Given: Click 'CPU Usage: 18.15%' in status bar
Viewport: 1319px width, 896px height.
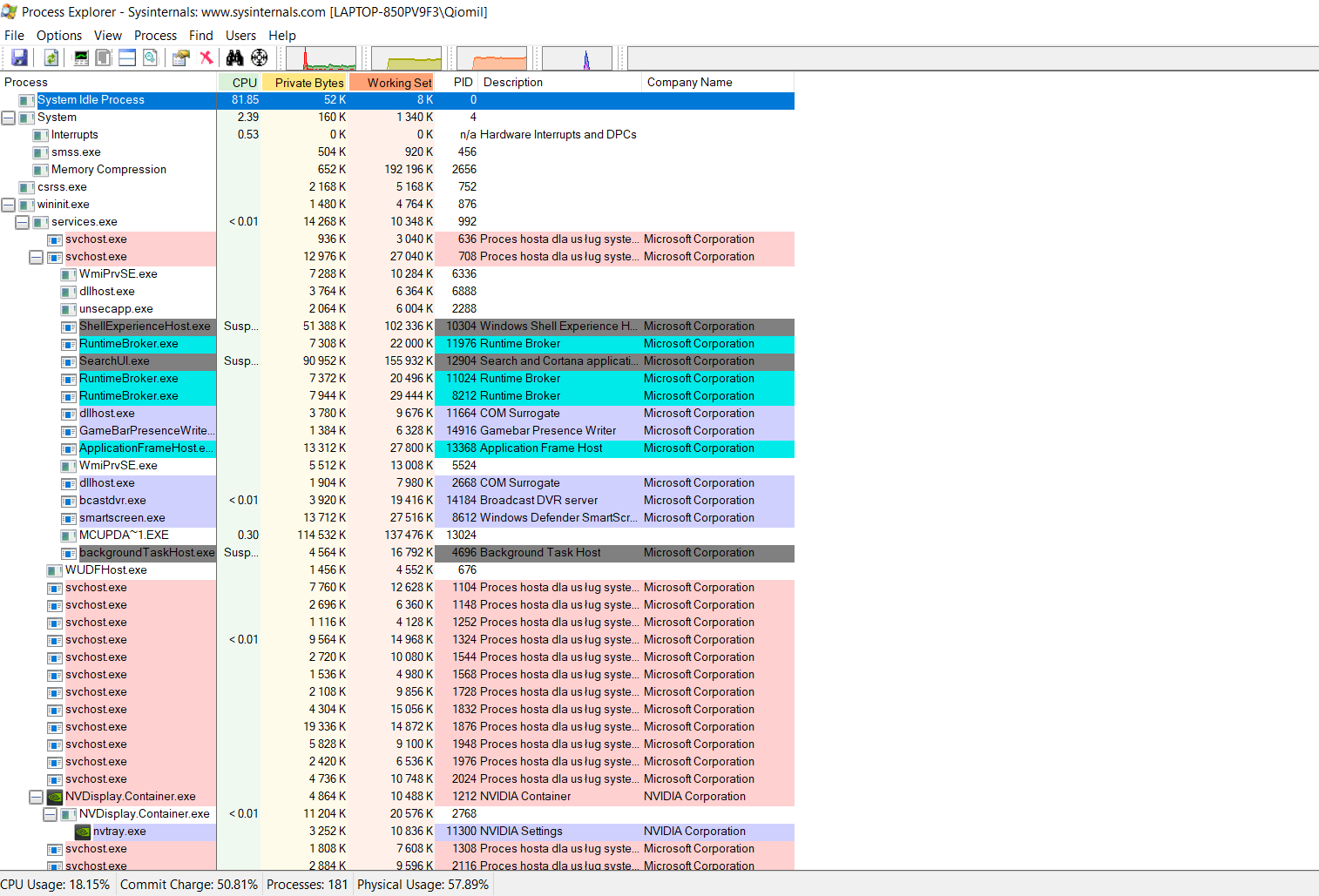Looking at the screenshot, I should (56, 885).
